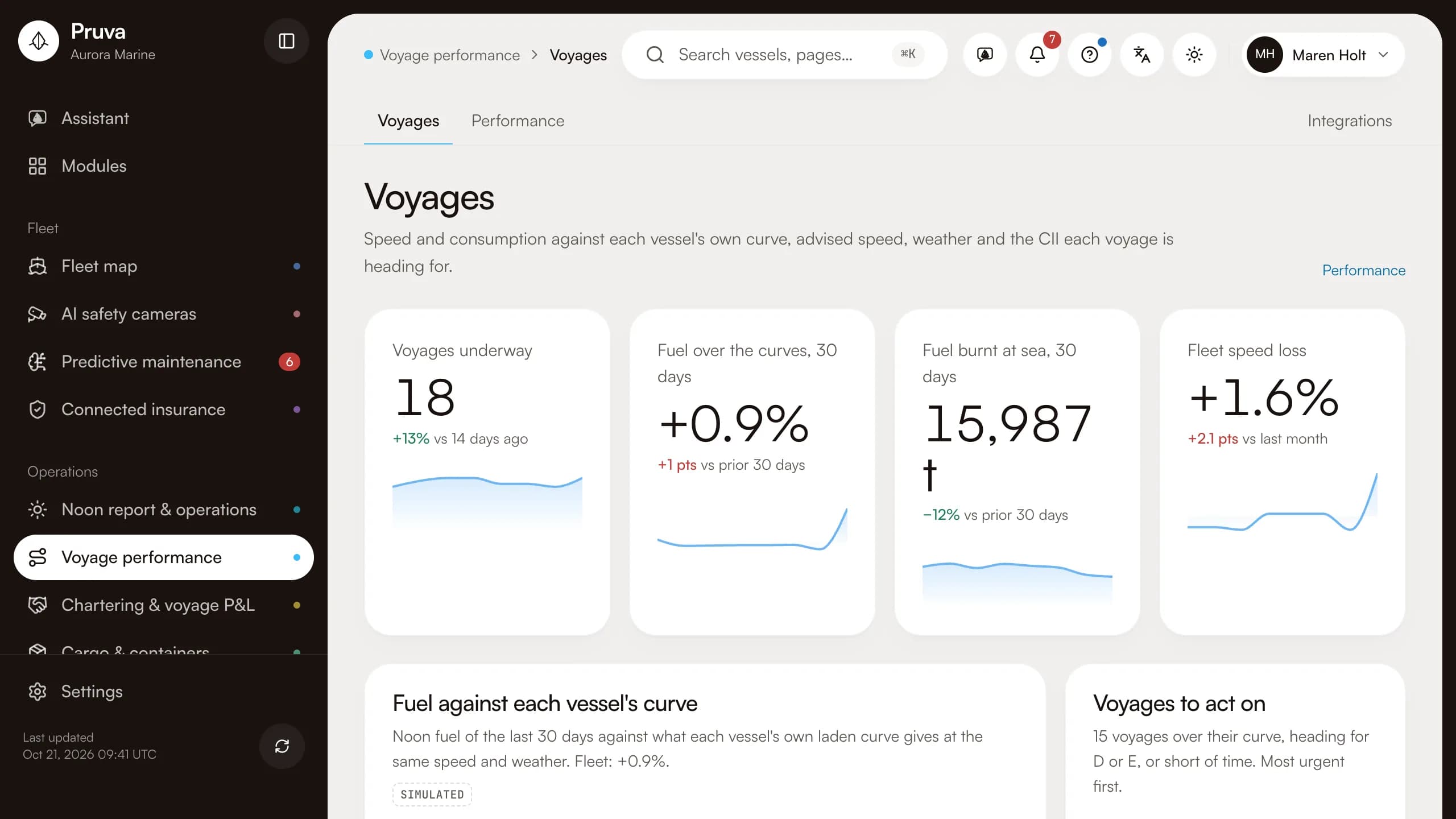The image size is (1456, 819).
Task: Open the help question mark icon
Action: 1090,55
